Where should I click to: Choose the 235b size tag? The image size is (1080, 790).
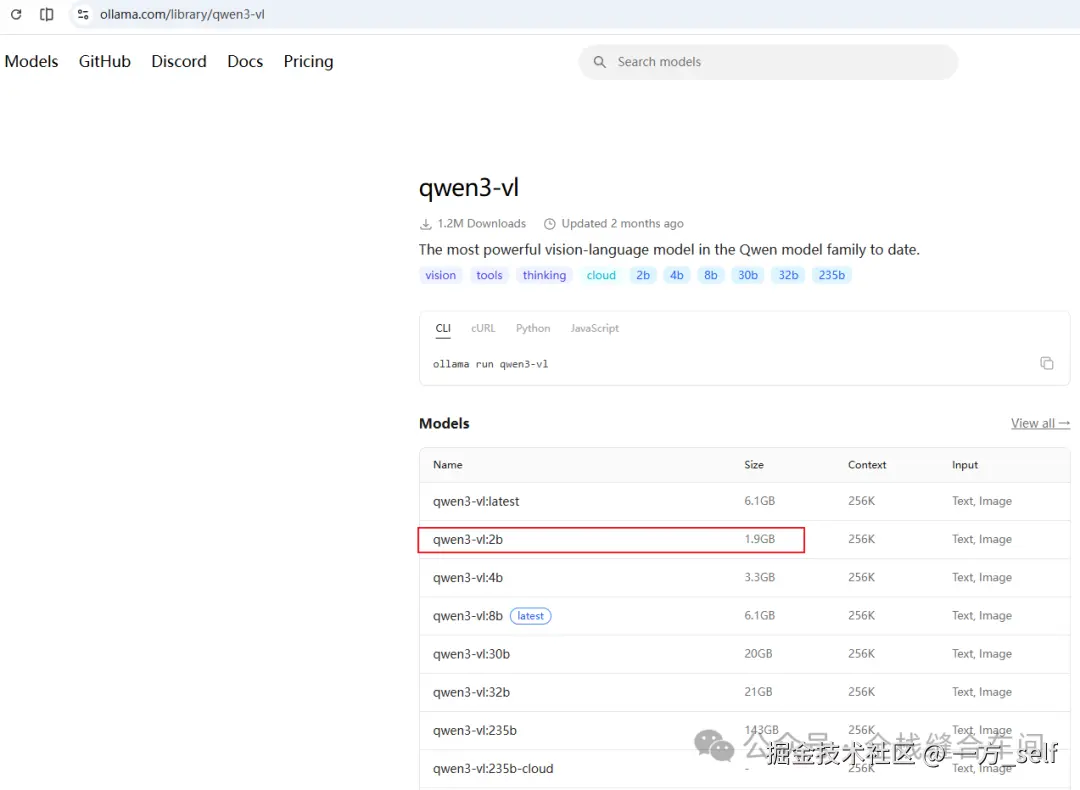click(832, 275)
